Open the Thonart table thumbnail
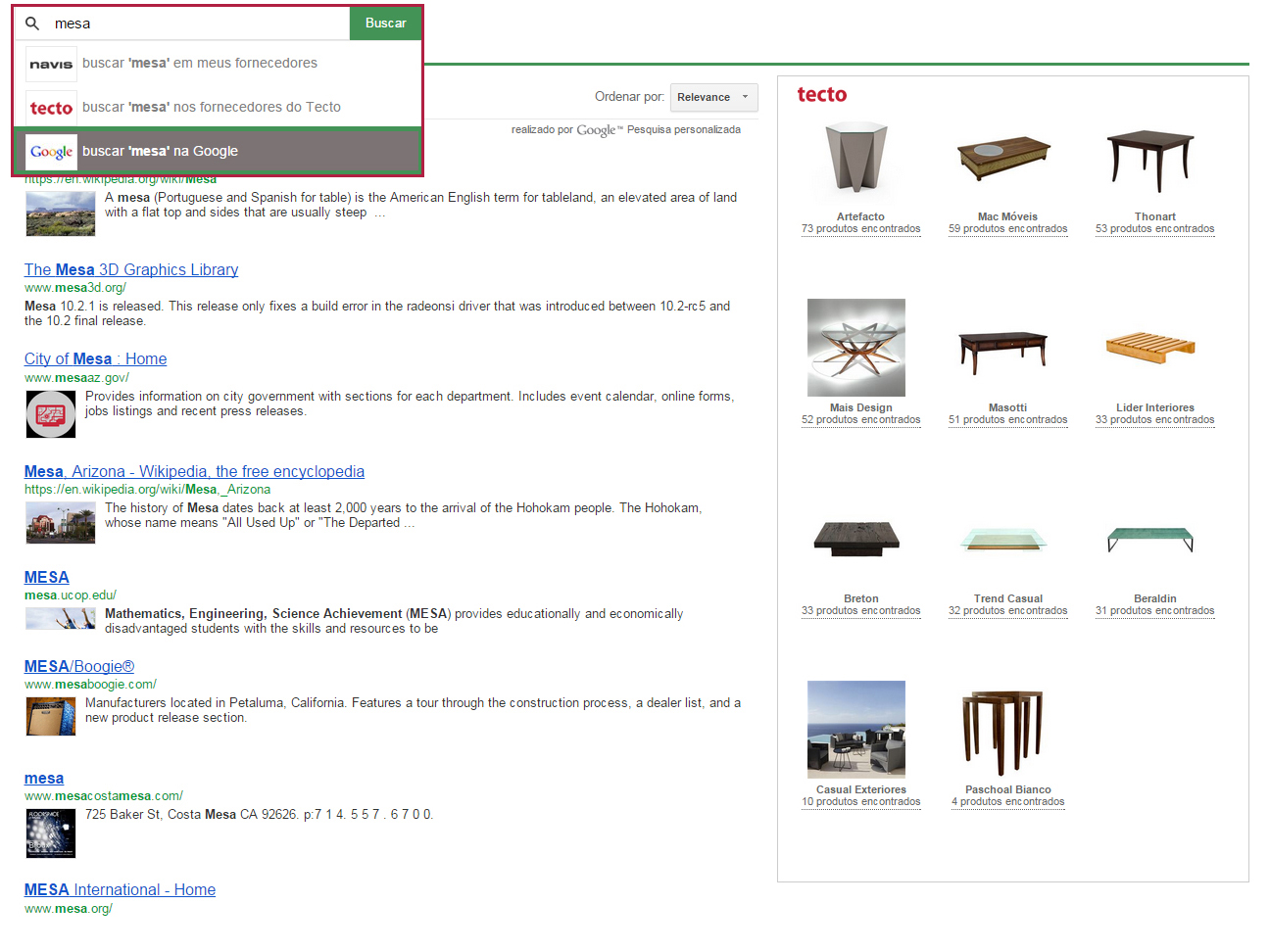Image resolution: width=1270 pixels, height=952 pixels. tap(1150, 160)
